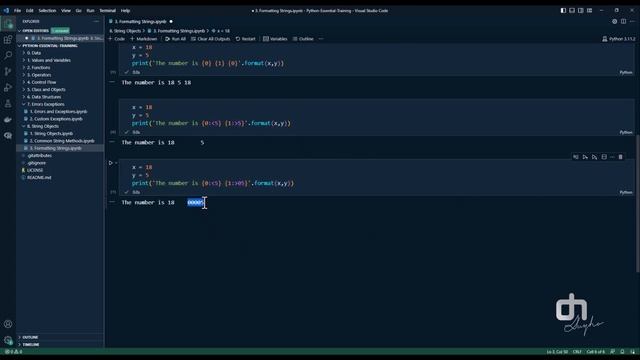This screenshot has height=360, width=640.
Task: Click the editor vertical scrollbar thumb
Action: pos(638,203)
